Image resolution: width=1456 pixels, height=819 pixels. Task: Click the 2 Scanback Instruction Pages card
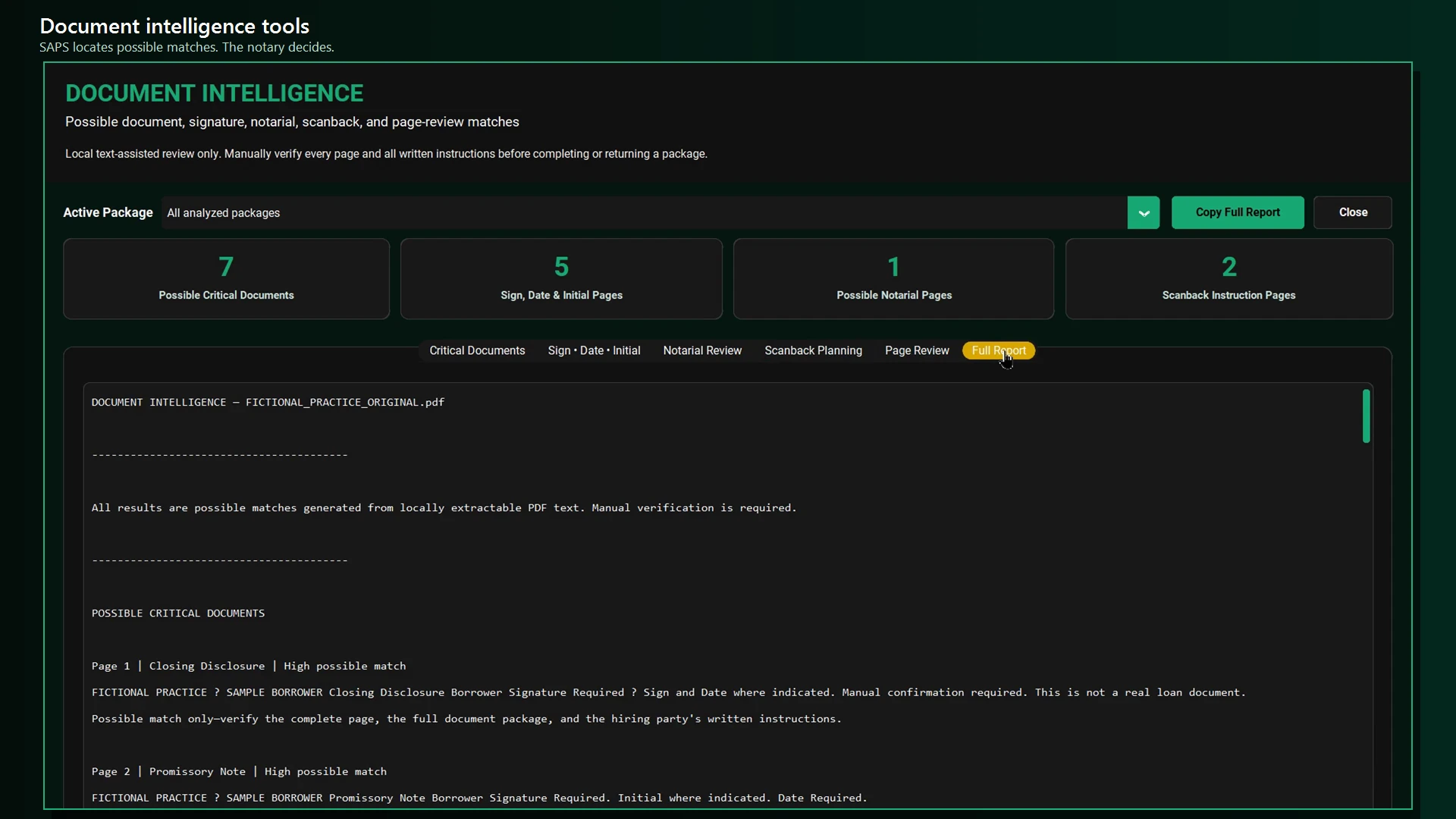click(1228, 279)
